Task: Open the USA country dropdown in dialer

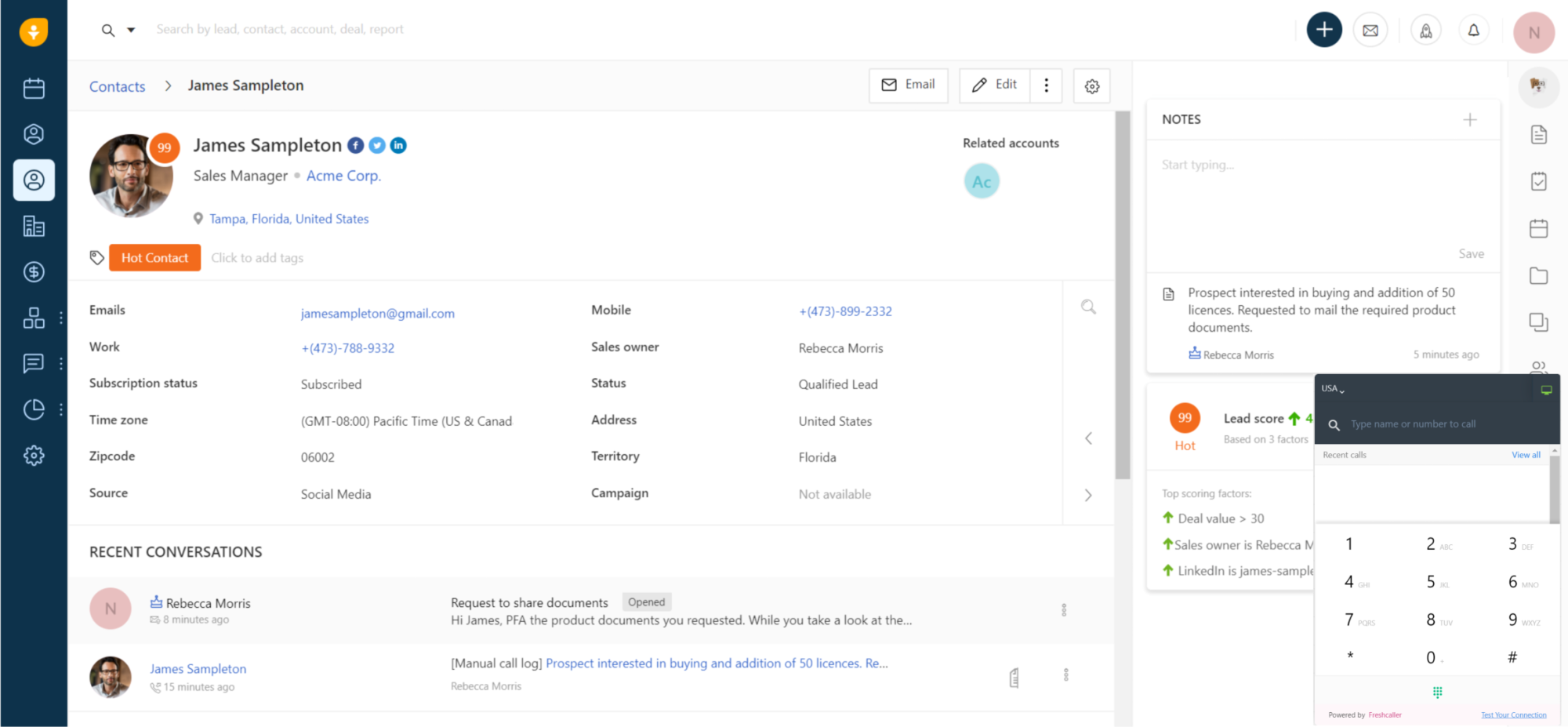Action: [1332, 389]
